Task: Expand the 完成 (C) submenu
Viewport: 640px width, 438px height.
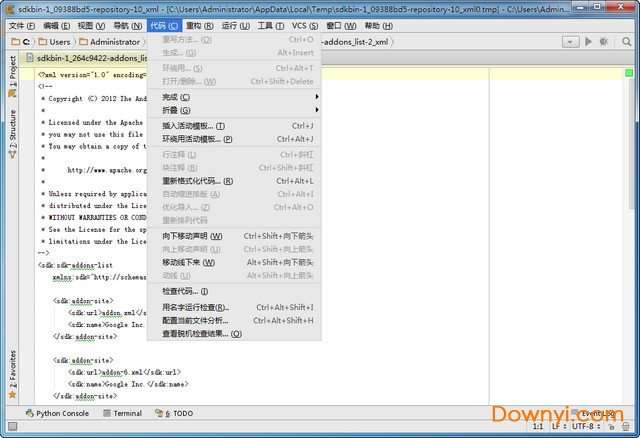Action: tap(234, 97)
